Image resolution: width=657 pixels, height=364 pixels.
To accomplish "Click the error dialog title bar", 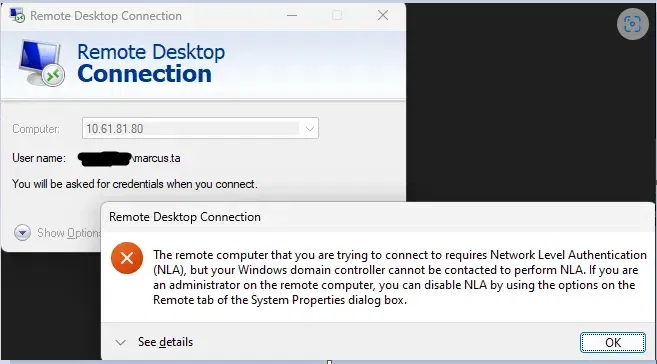I will [377, 217].
